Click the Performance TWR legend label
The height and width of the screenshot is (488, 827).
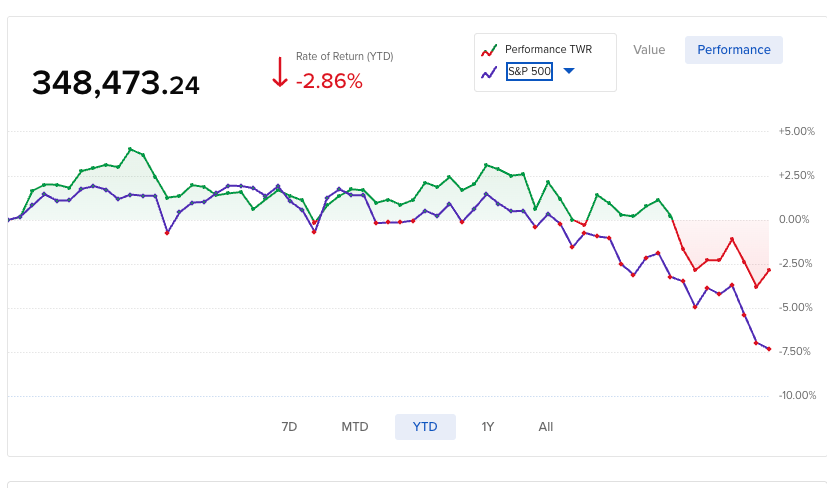(x=548, y=50)
